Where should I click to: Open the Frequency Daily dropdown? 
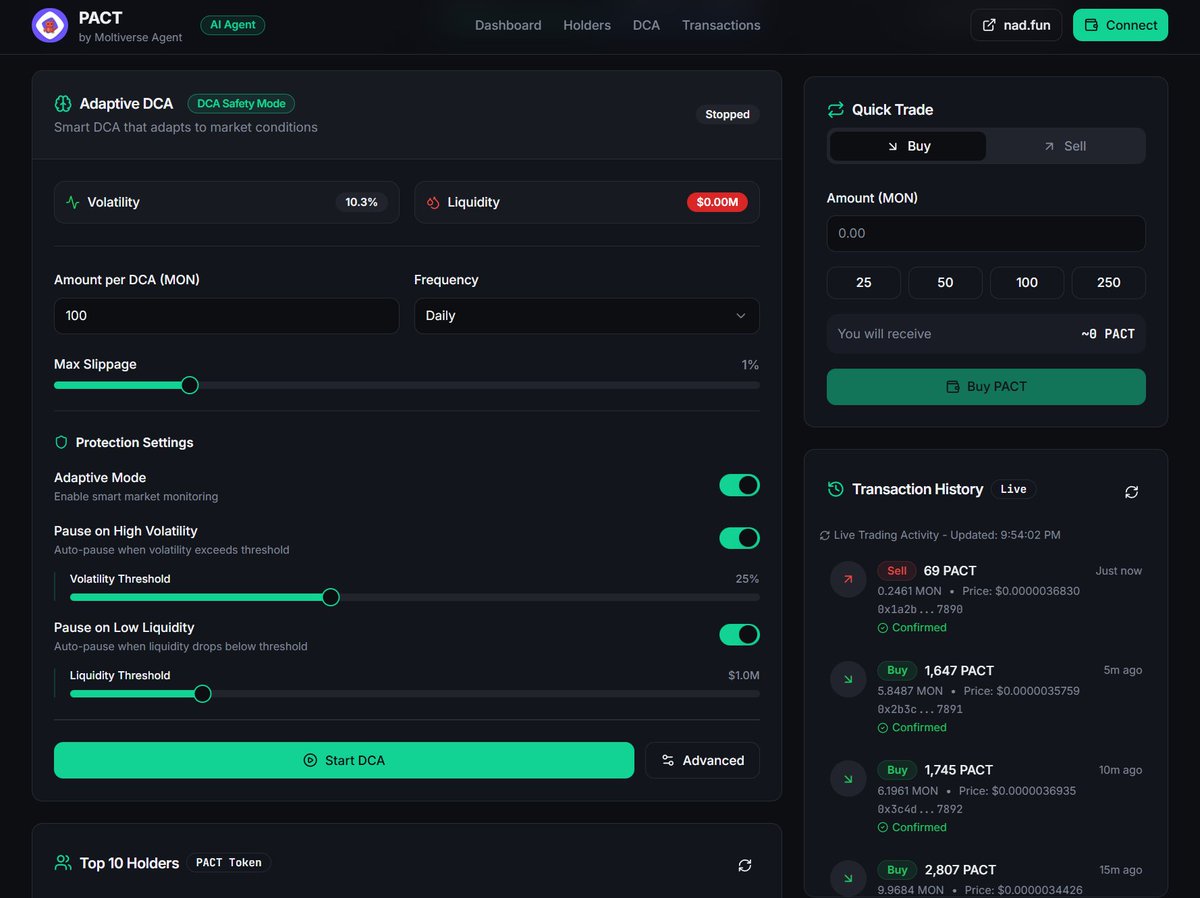tap(586, 316)
